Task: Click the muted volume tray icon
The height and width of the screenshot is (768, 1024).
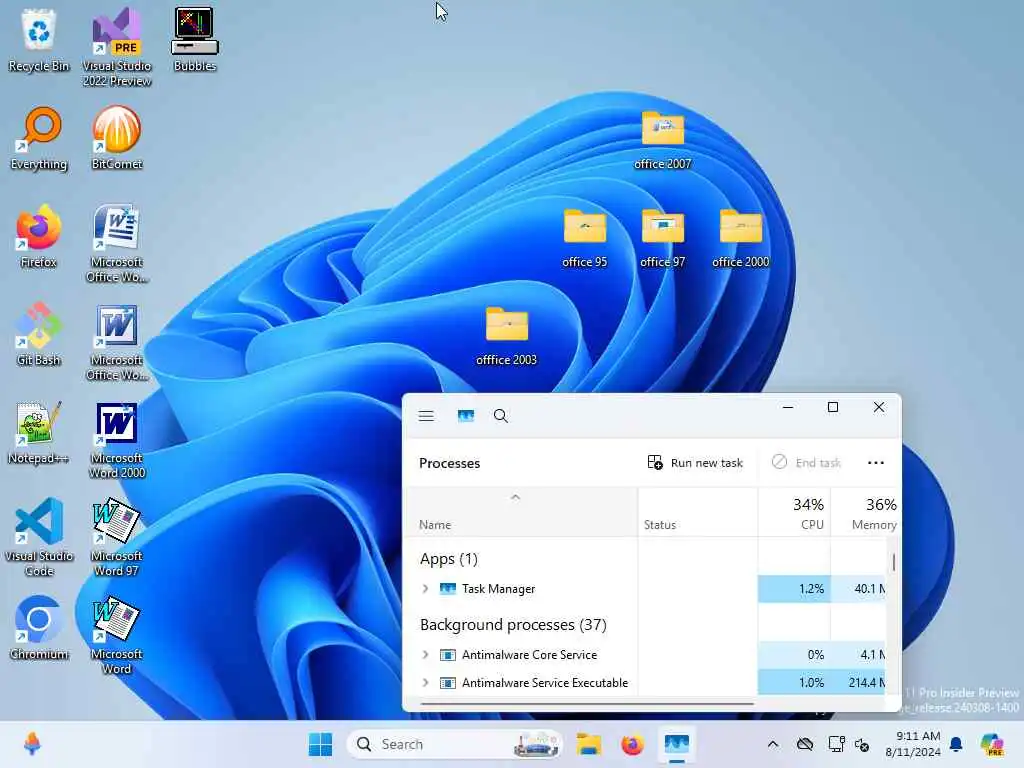Action: coord(862,744)
